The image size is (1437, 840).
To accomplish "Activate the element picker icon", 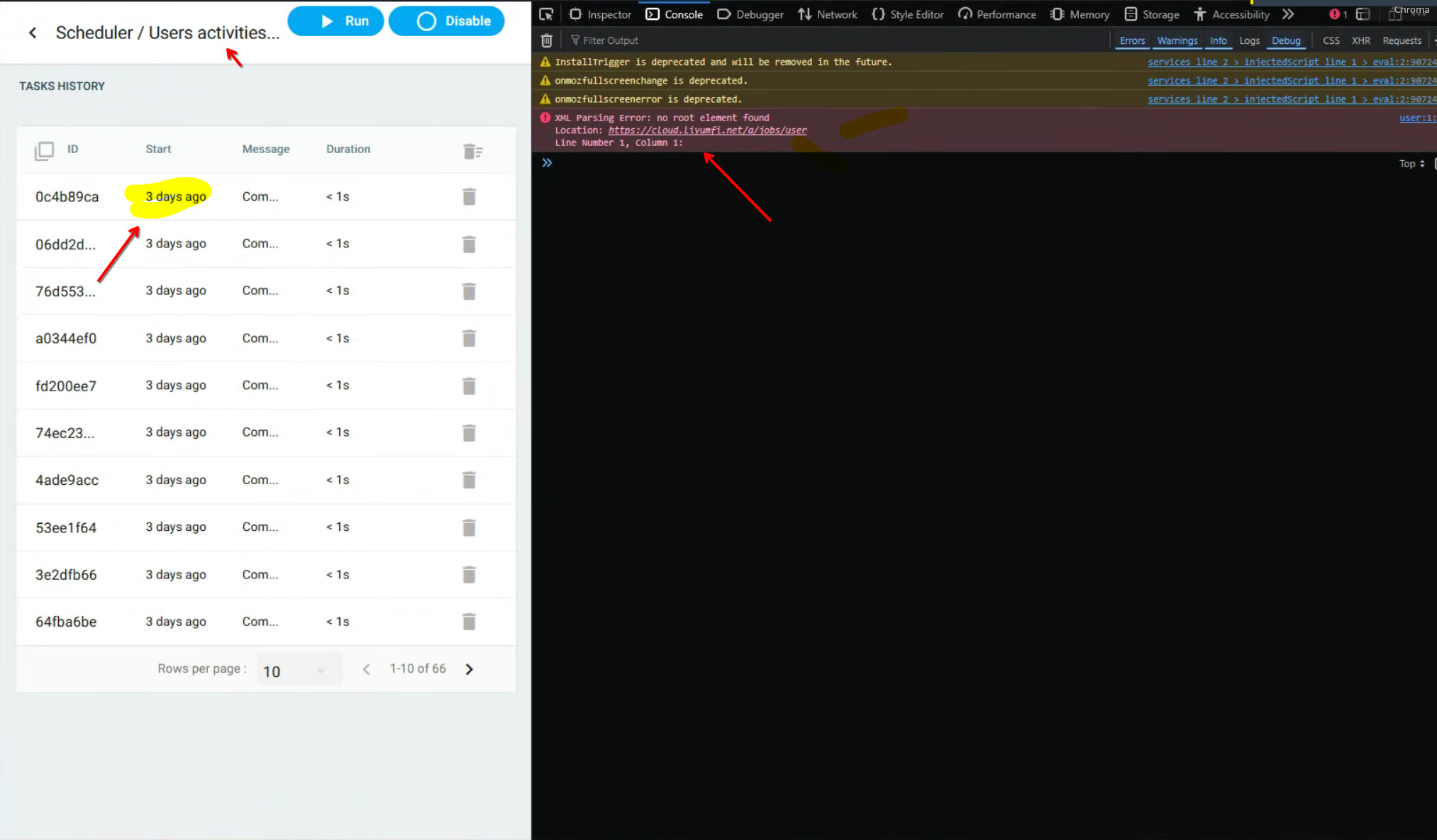I will (546, 14).
